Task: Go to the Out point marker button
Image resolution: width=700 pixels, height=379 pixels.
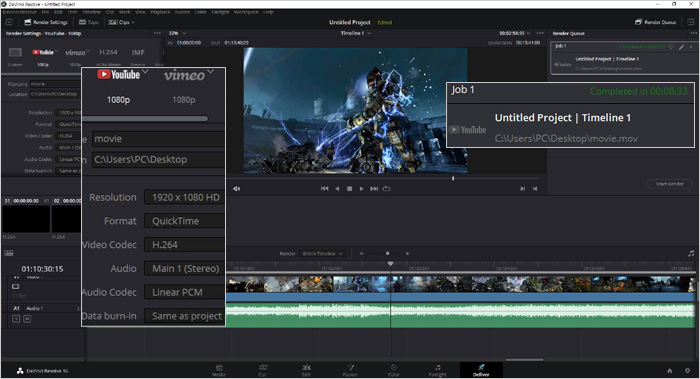Action: pyautogui.click(x=535, y=189)
